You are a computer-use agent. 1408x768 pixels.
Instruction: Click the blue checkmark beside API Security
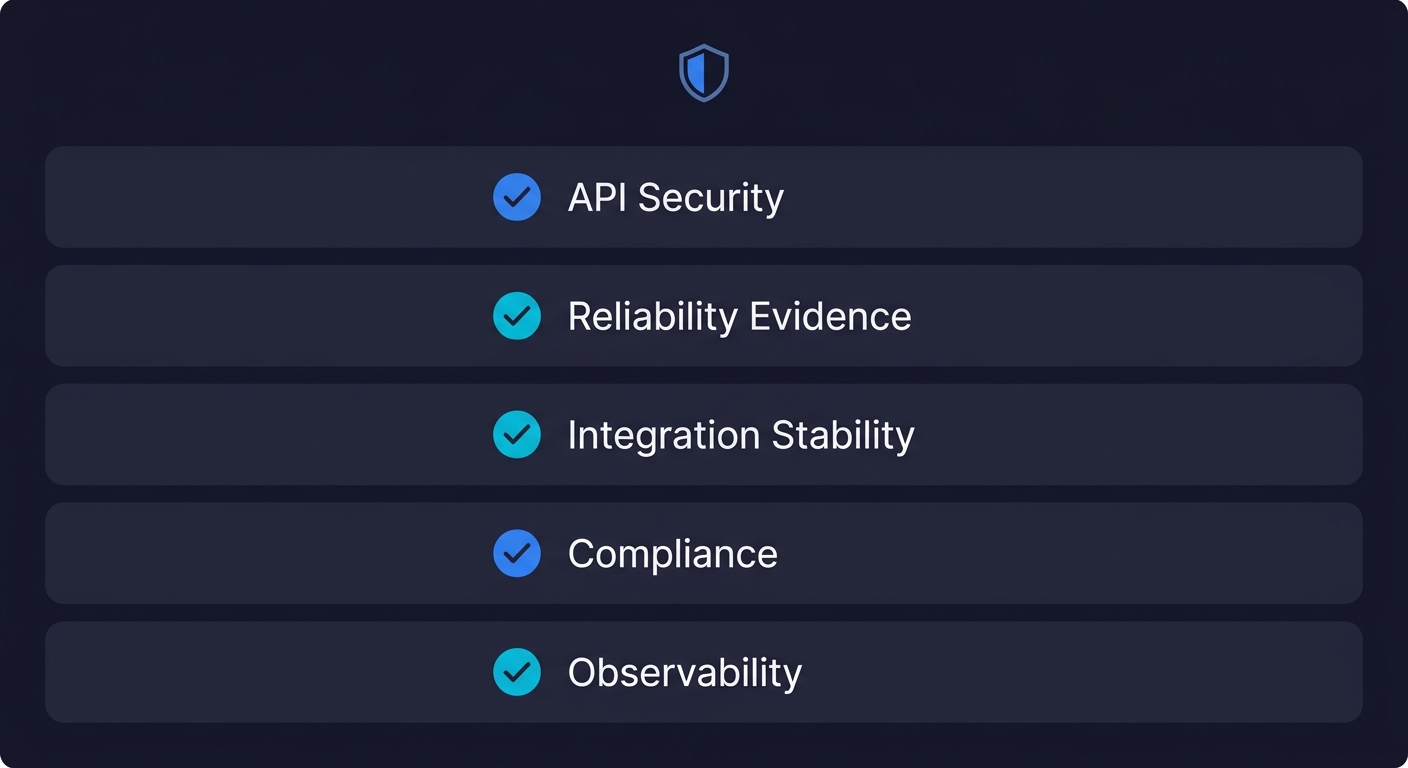[x=517, y=198]
